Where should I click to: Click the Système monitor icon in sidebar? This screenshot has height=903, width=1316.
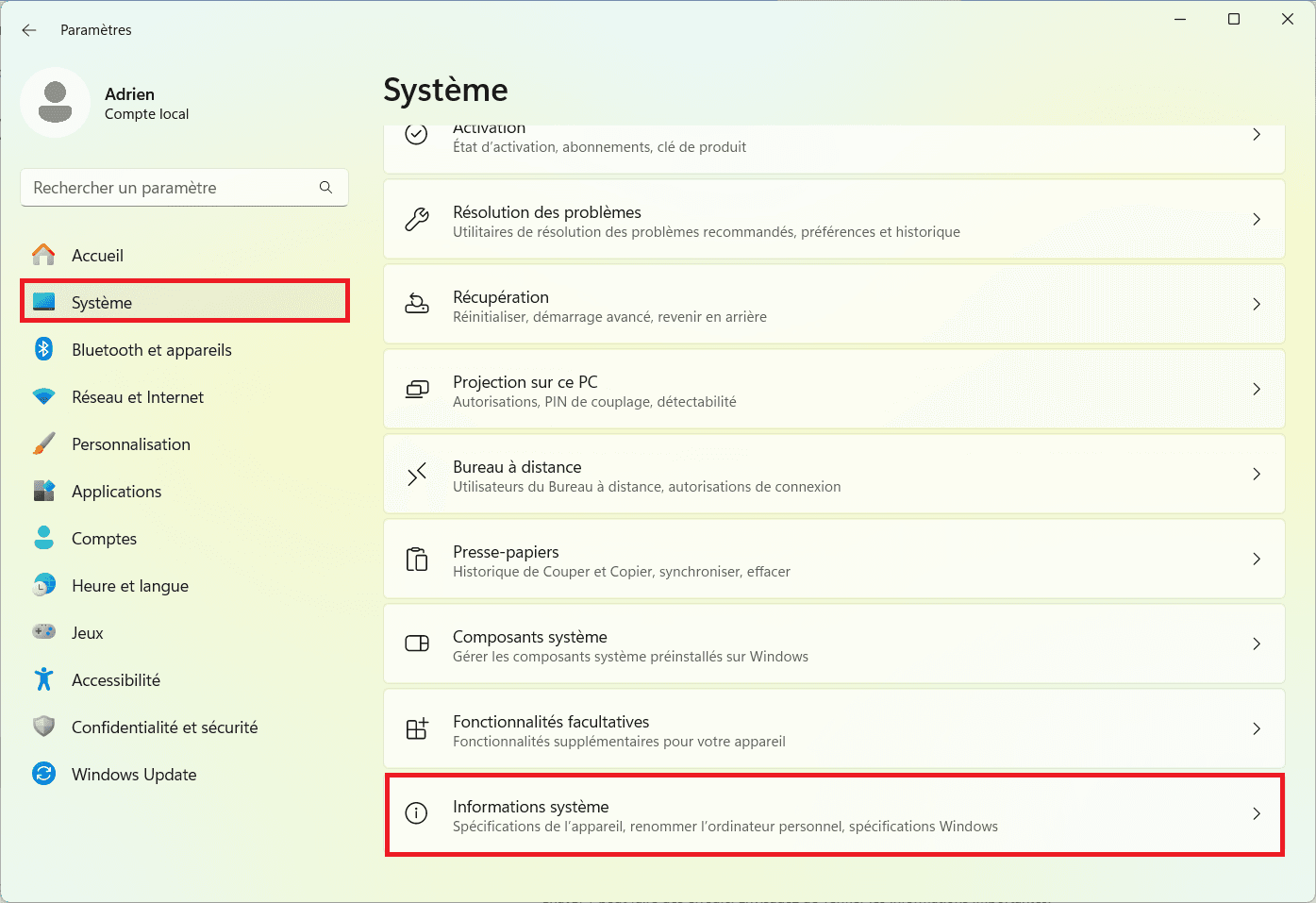tap(43, 302)
